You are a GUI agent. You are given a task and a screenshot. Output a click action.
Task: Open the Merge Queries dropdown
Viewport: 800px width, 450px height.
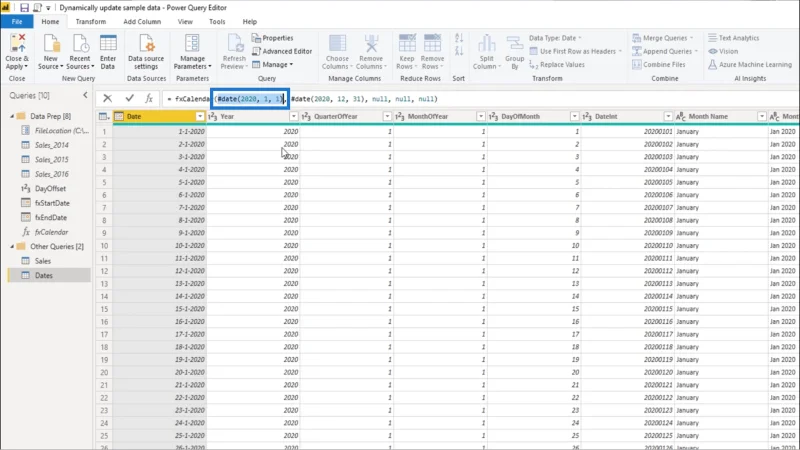click(663, 38)
